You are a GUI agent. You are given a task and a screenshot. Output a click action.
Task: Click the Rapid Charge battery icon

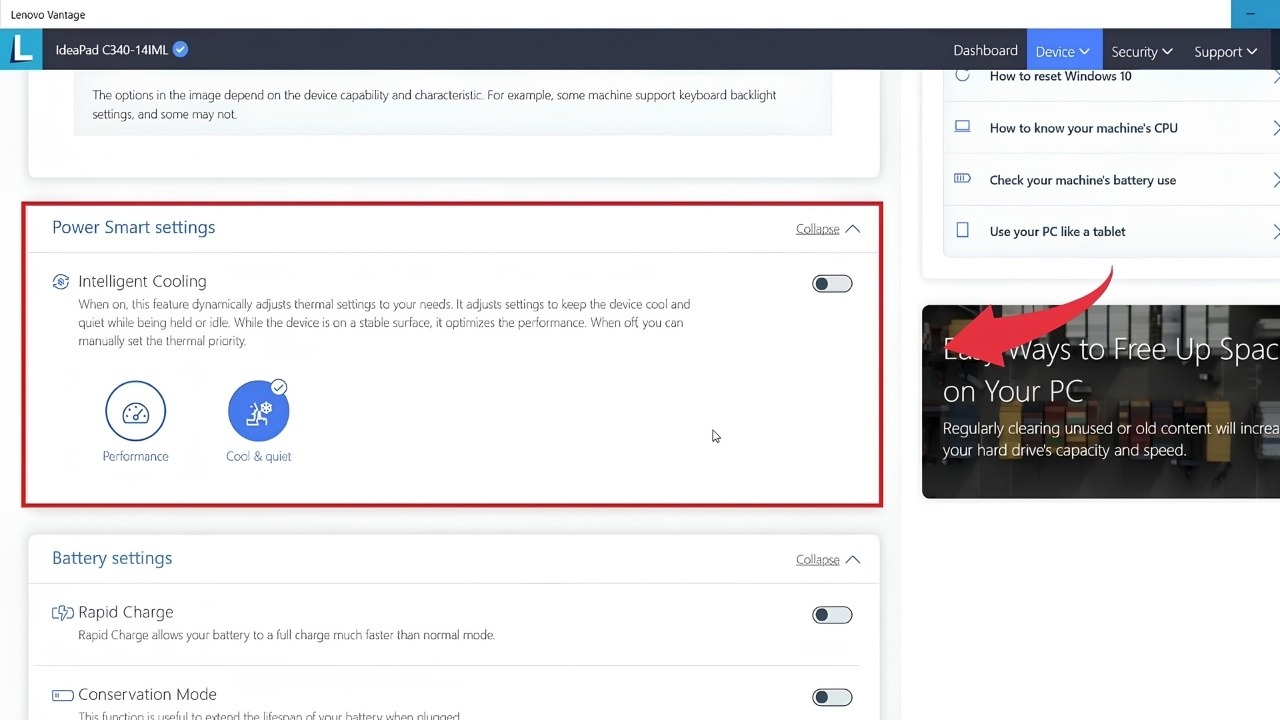(62, 613)
